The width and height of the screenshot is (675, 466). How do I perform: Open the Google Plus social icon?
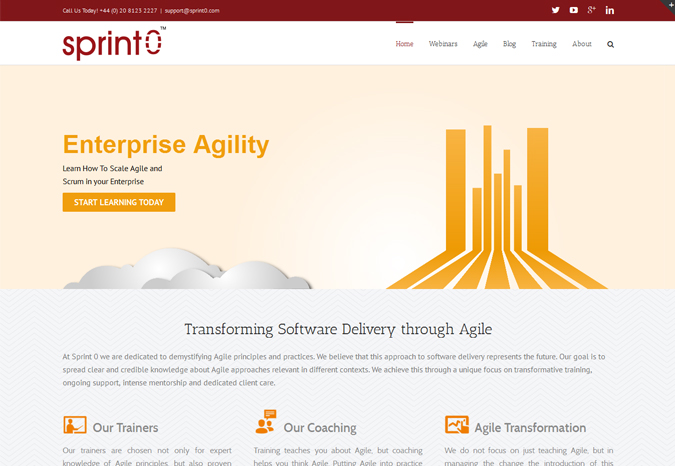coord(591,10)
